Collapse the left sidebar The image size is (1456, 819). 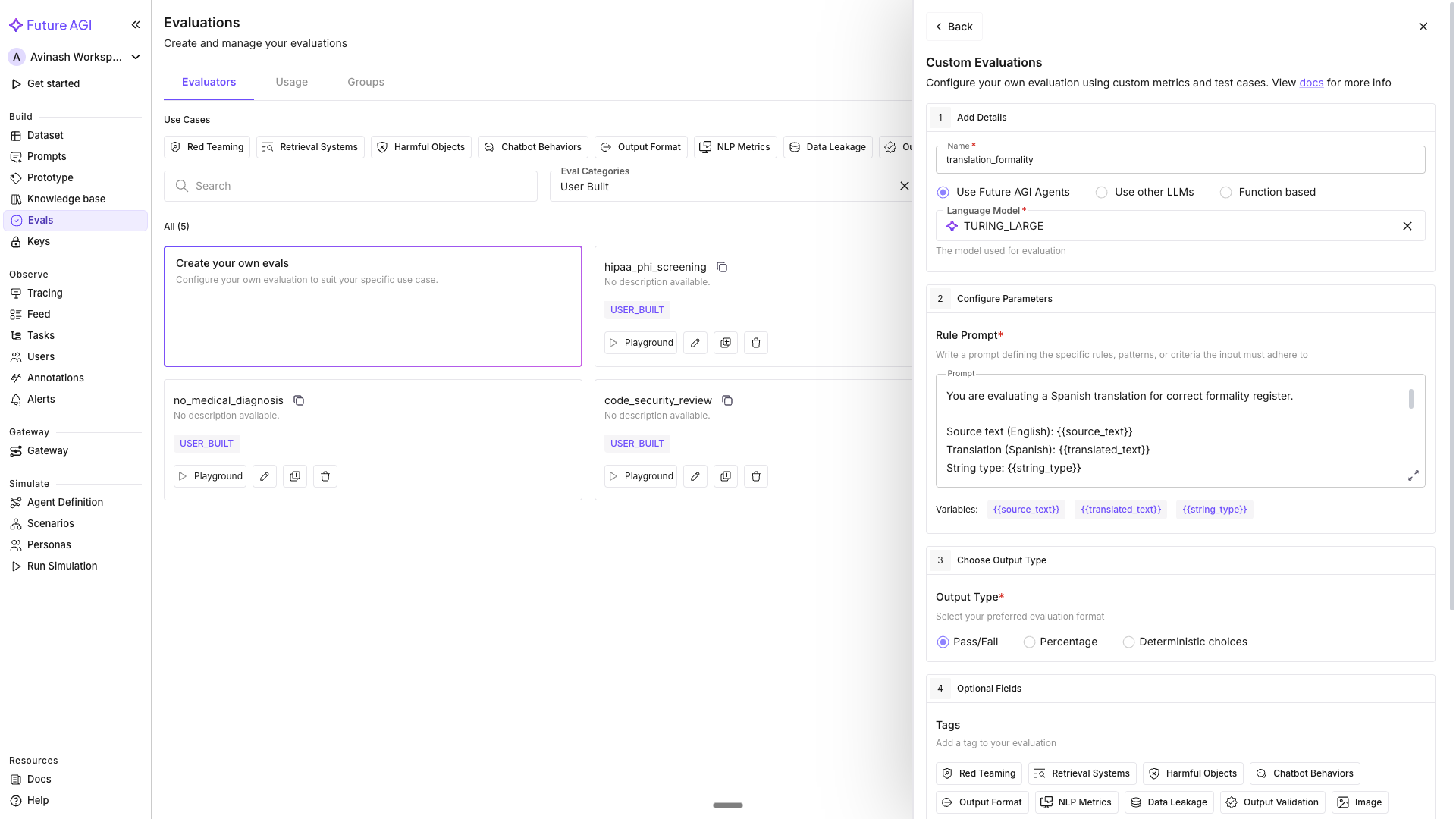pyautogui.click(x=136, y=25)
